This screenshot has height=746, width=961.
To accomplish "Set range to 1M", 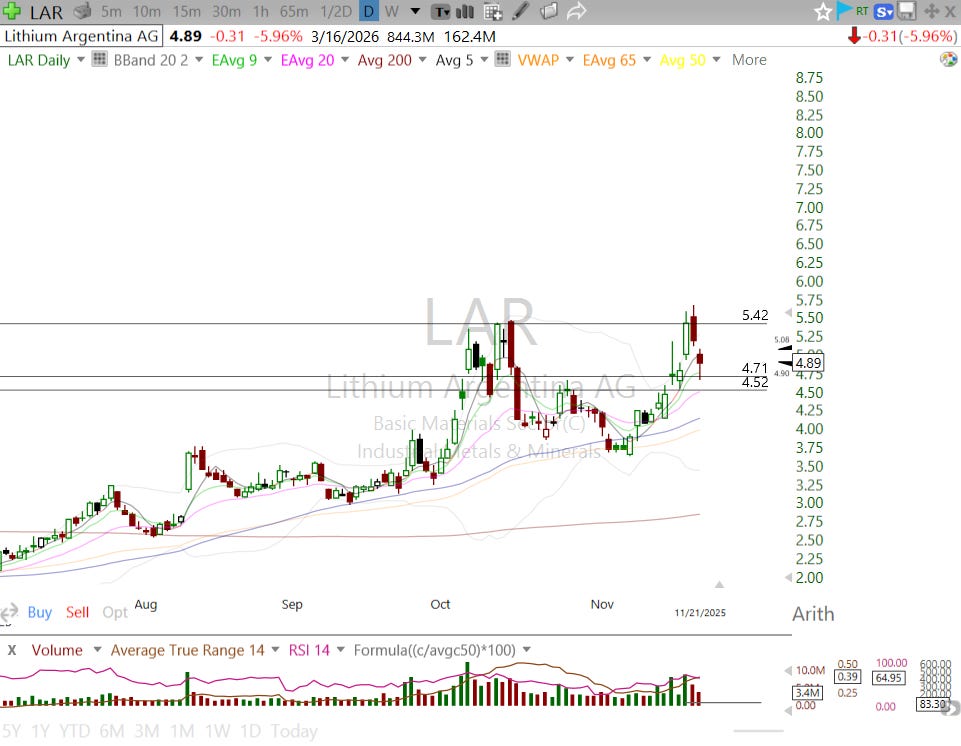I will coord(182,731).
